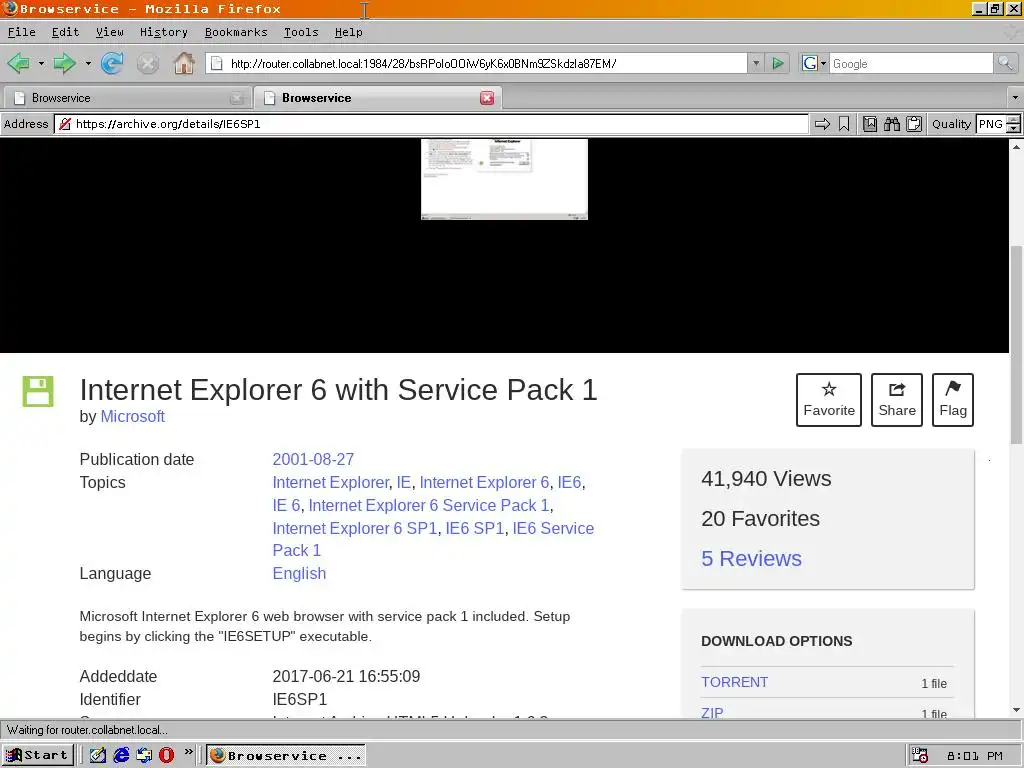The height and width of the screenshot is (768, 1024).
Task: Open the Google search engine selector
Action: tap(814, 63)
